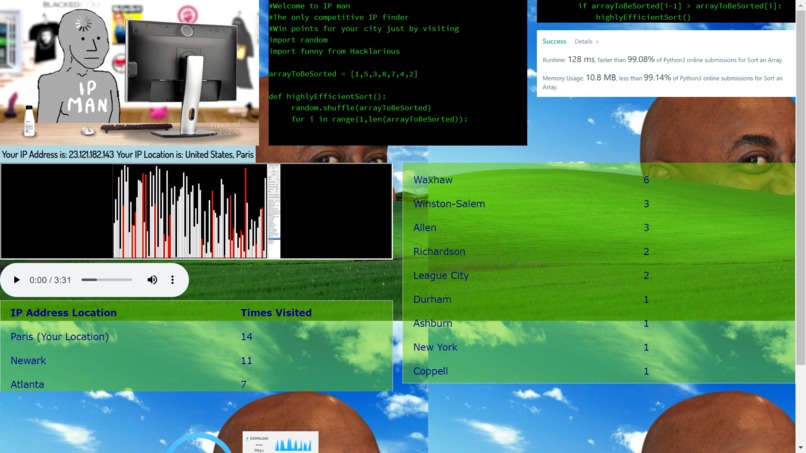This screenshot has height=453, width=806.
Task: Open the Details tab in results panel
Action: [x=586, y=42]
